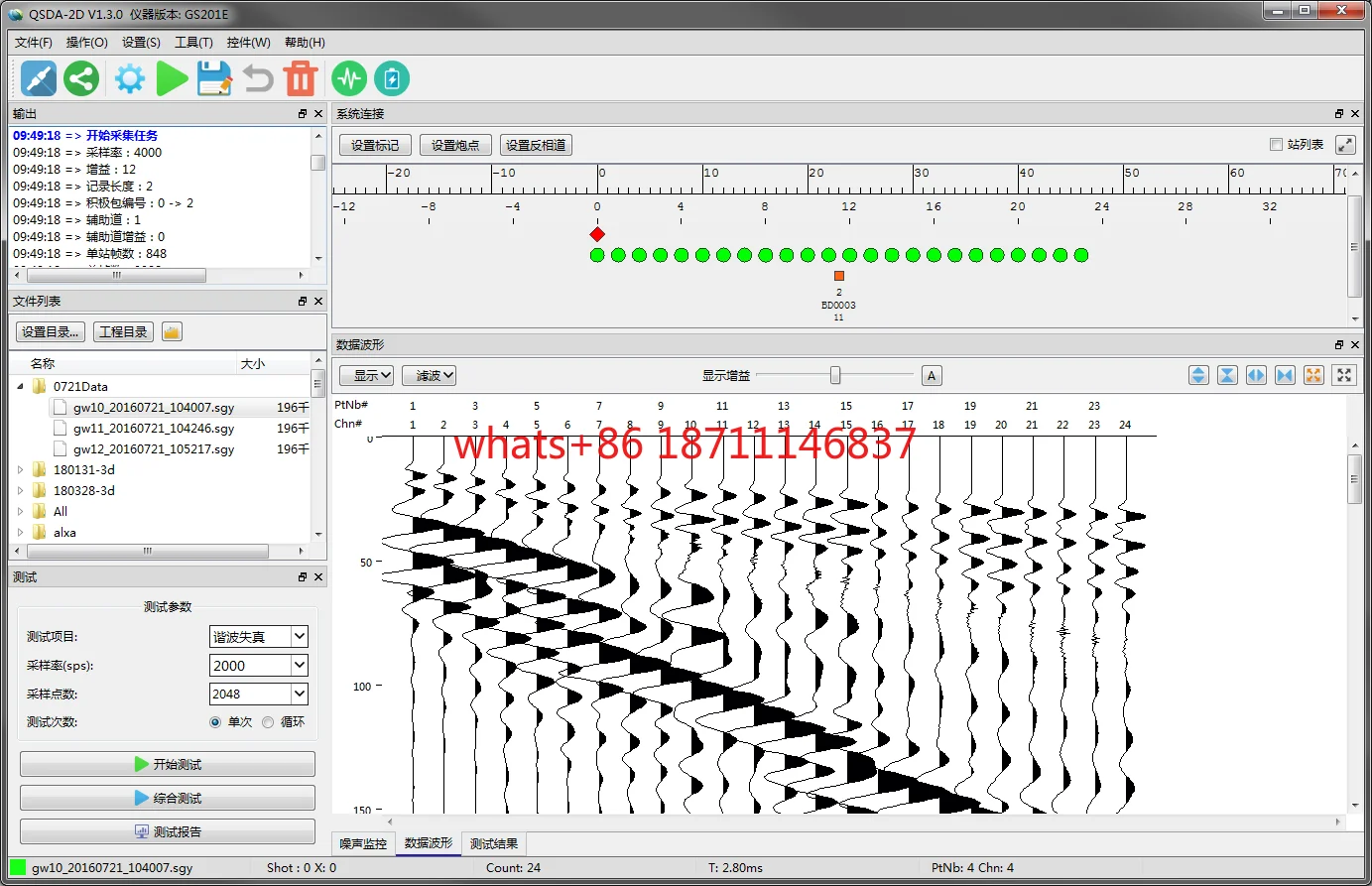Expand the 180328-3d folder
The width and height of the screenshot is (1372, 886).
pos(21,491)
